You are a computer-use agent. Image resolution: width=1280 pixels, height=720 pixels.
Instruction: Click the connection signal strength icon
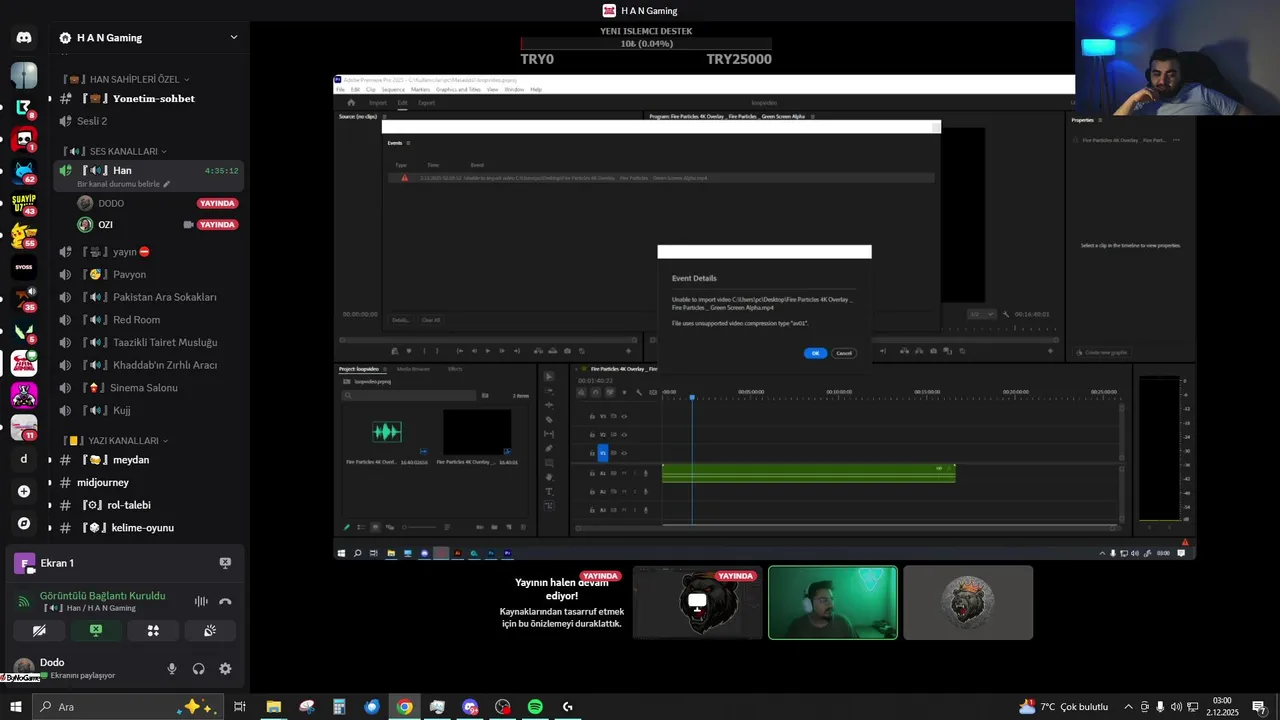24,601
